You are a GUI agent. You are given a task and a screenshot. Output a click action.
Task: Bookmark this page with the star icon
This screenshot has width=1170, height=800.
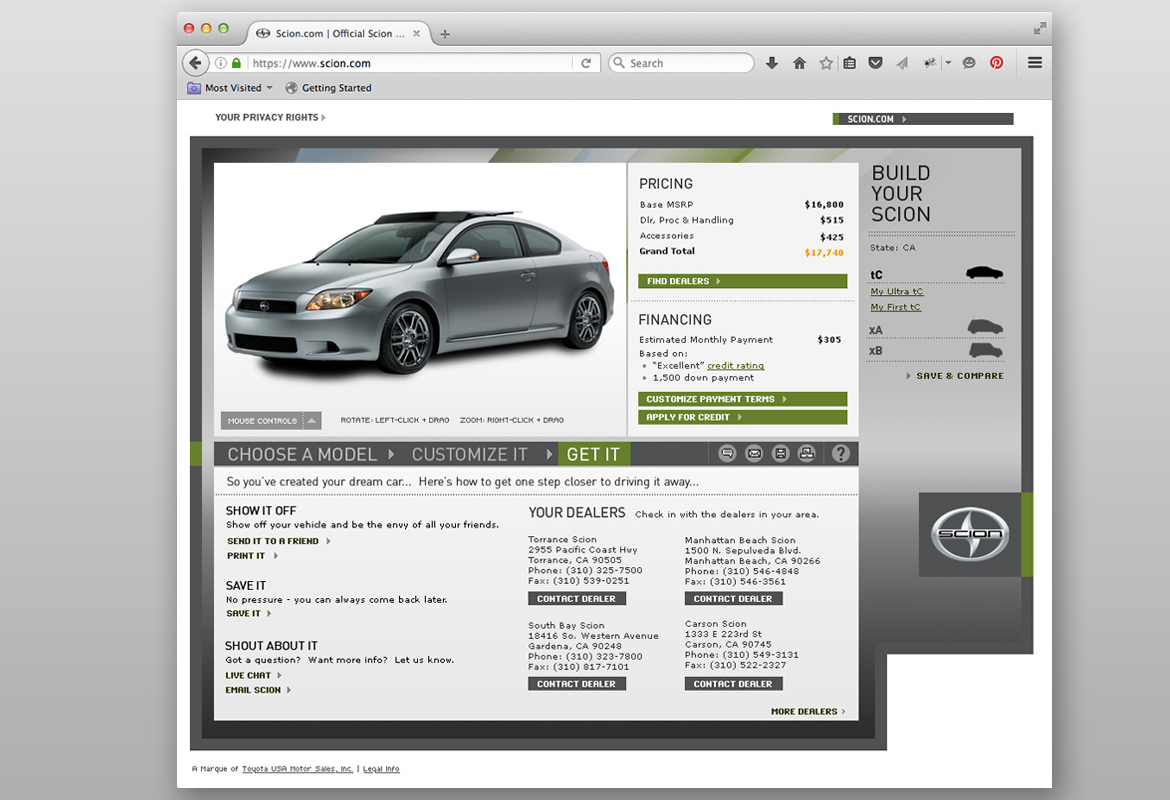[x=826, y=63]
